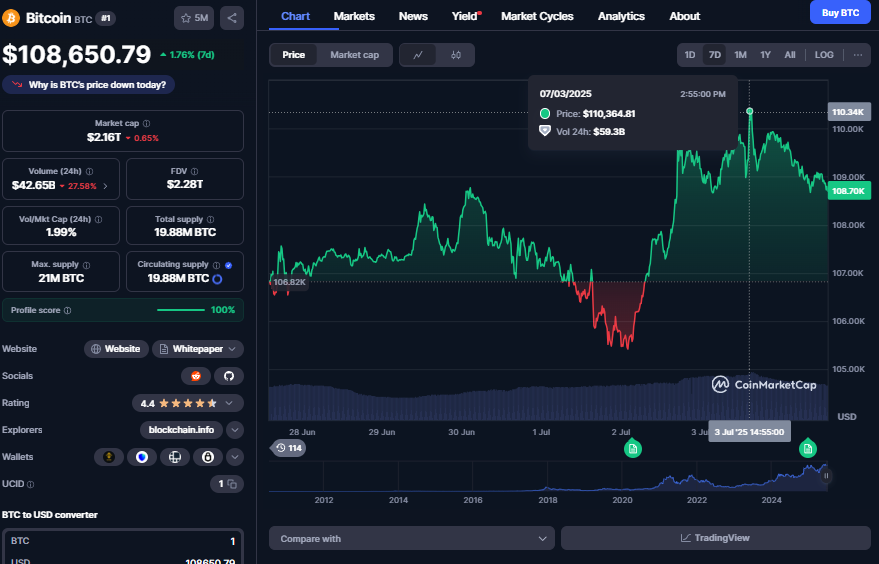The height and width of the screenshot is (564, 879).
Task: Open blockchain.info explorer link
Action: [181, 430]
